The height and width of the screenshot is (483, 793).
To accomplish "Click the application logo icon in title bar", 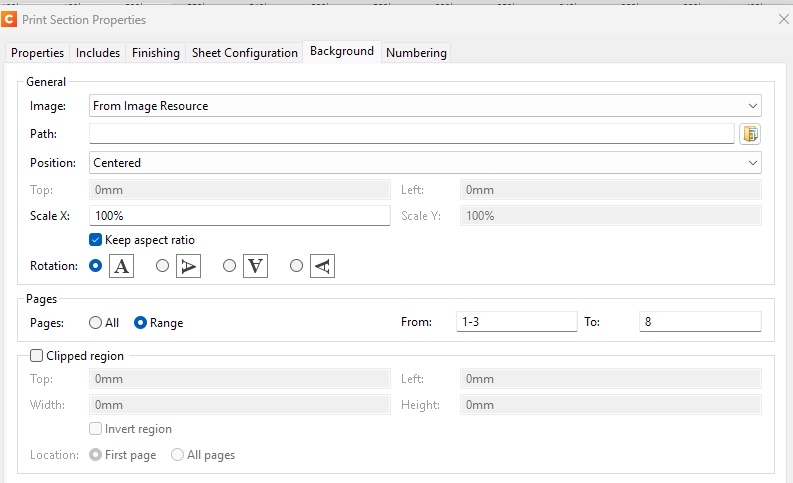I will [9, 19].
